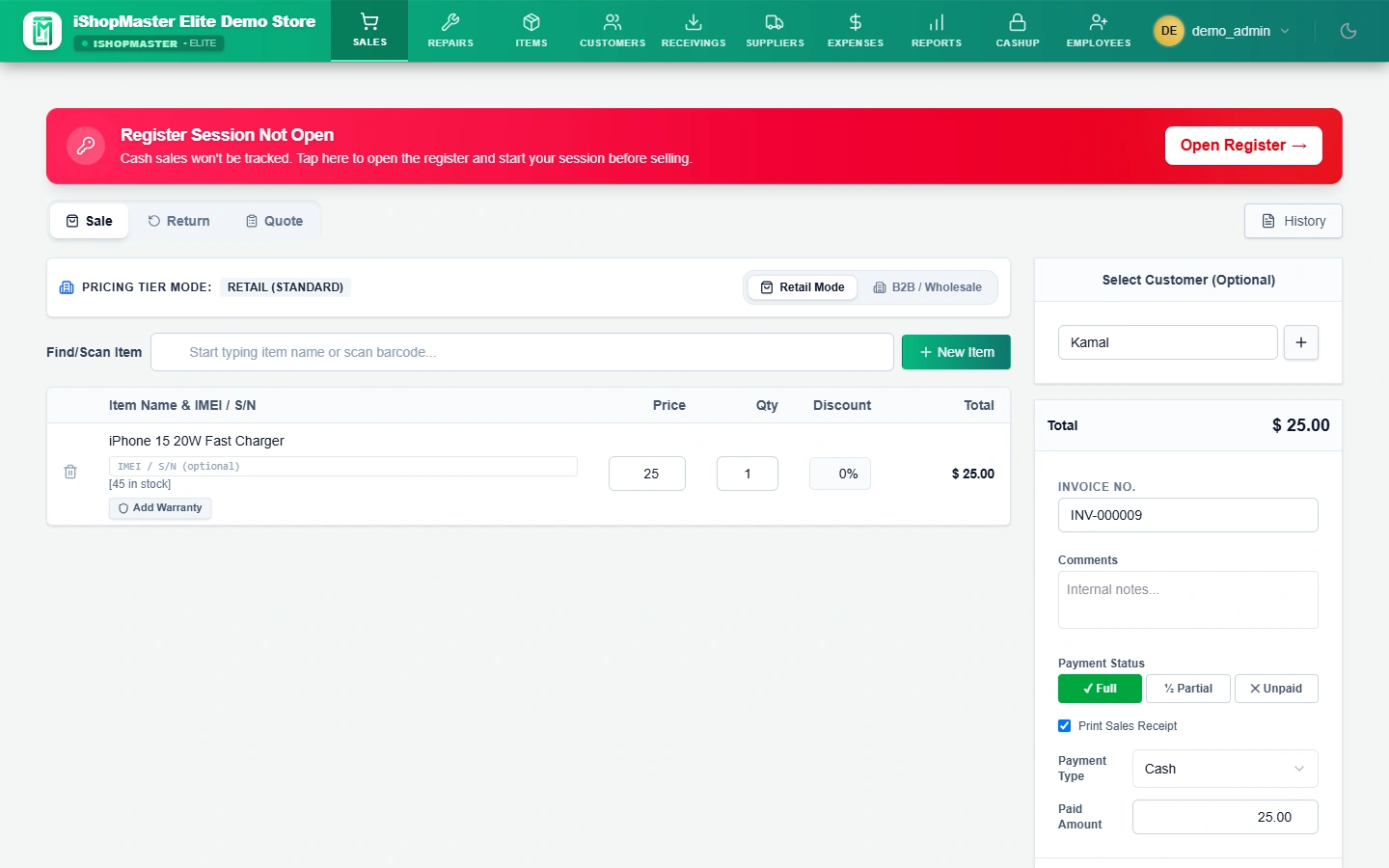1389x868 pixels.
Task: Select Unpaid payment status
Action: [x=1276, y=689]
